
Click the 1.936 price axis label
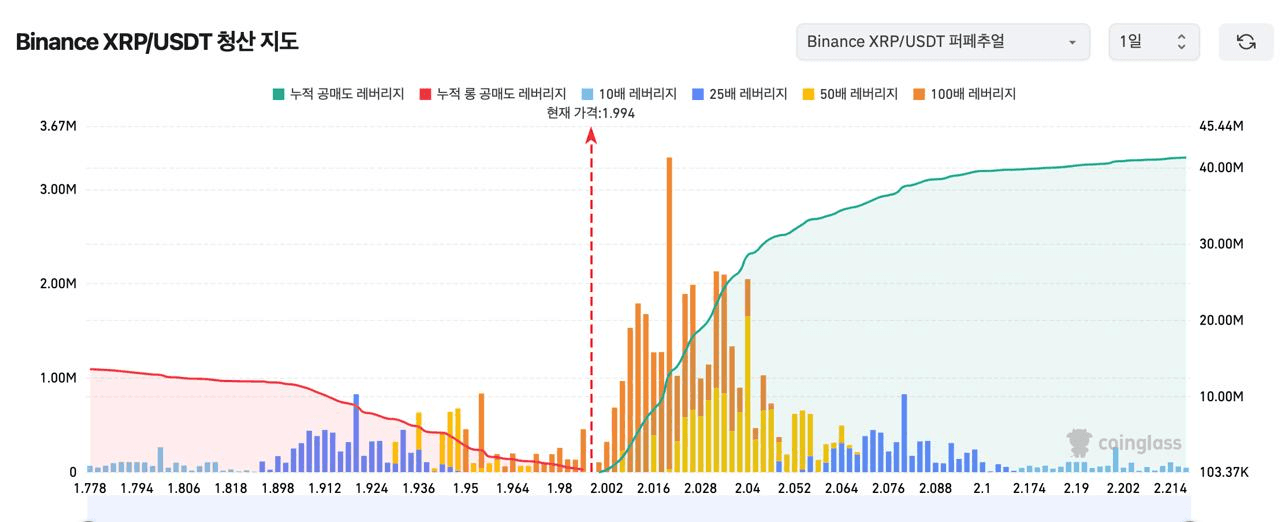point(419,488)
